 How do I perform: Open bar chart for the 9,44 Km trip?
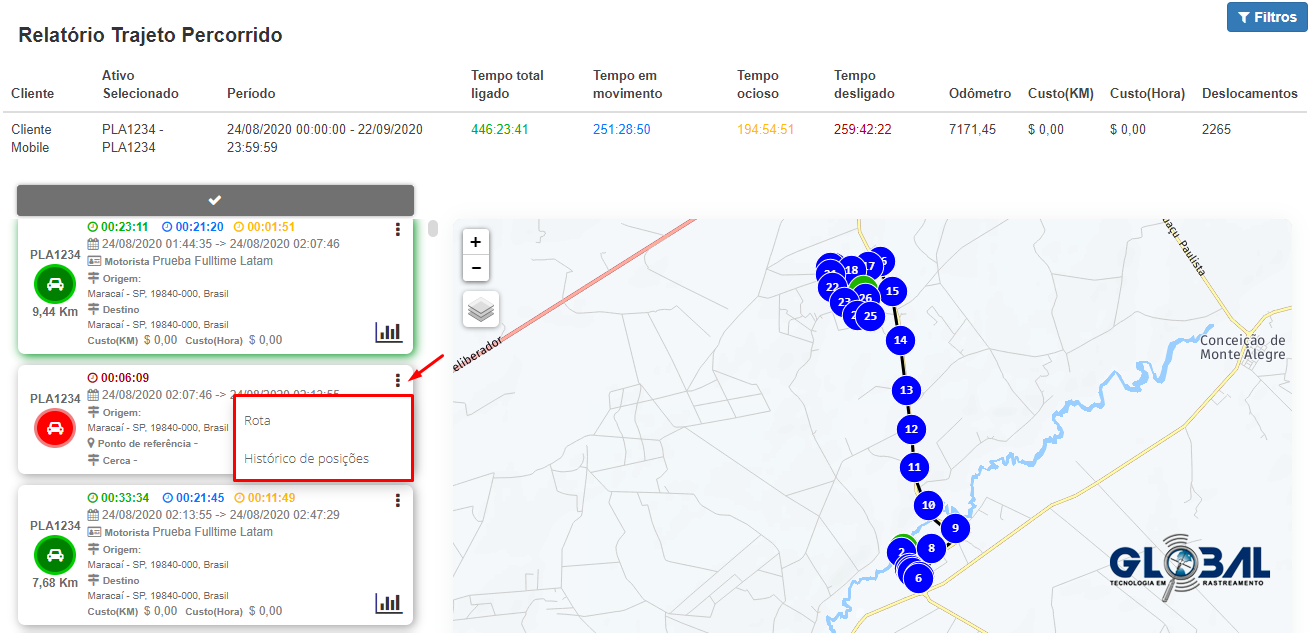tap(388, 332)
